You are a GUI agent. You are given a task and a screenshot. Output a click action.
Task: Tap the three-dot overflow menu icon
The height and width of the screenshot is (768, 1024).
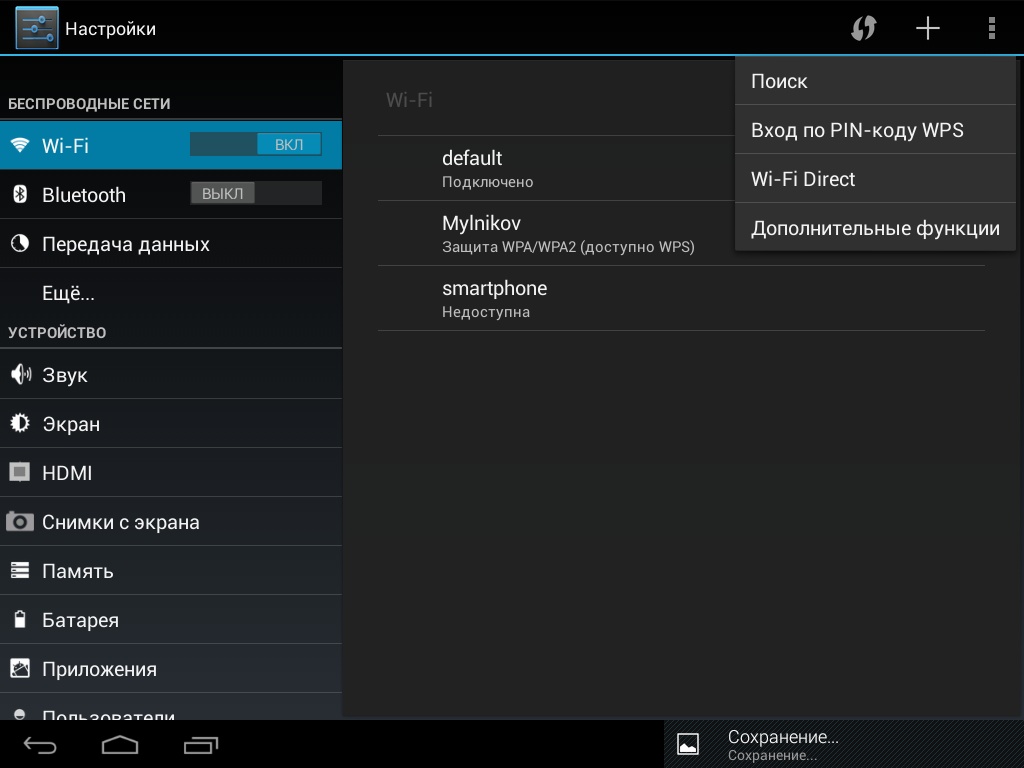point(991,29)
